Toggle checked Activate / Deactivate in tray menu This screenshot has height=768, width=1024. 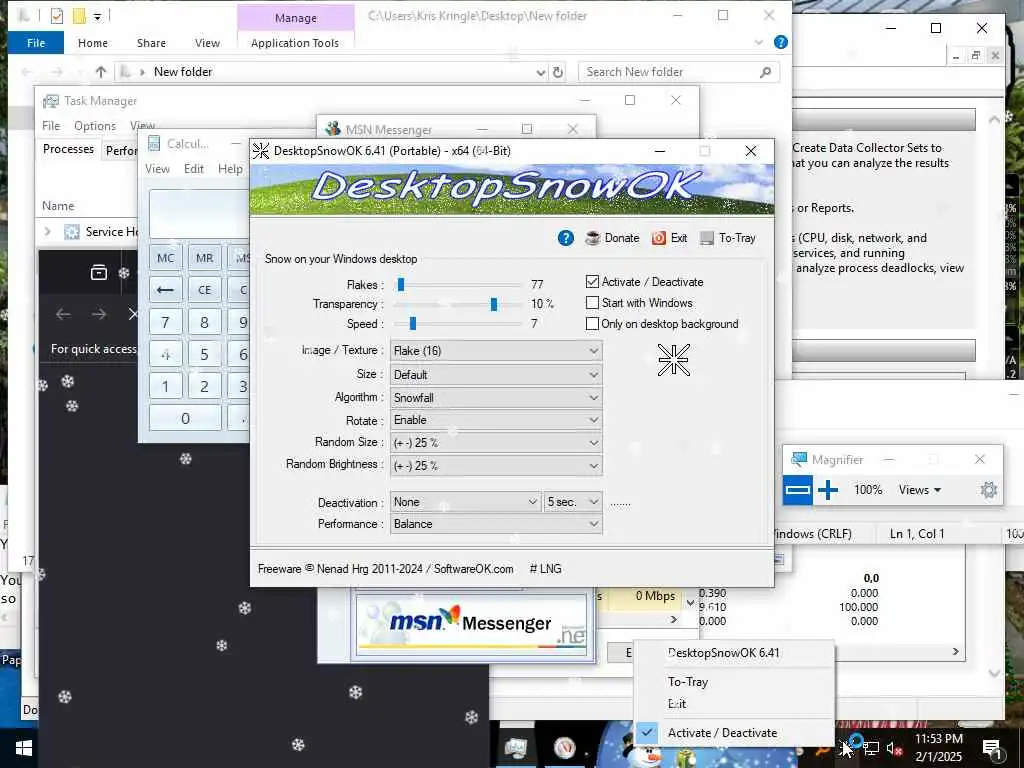coord(722,733)
